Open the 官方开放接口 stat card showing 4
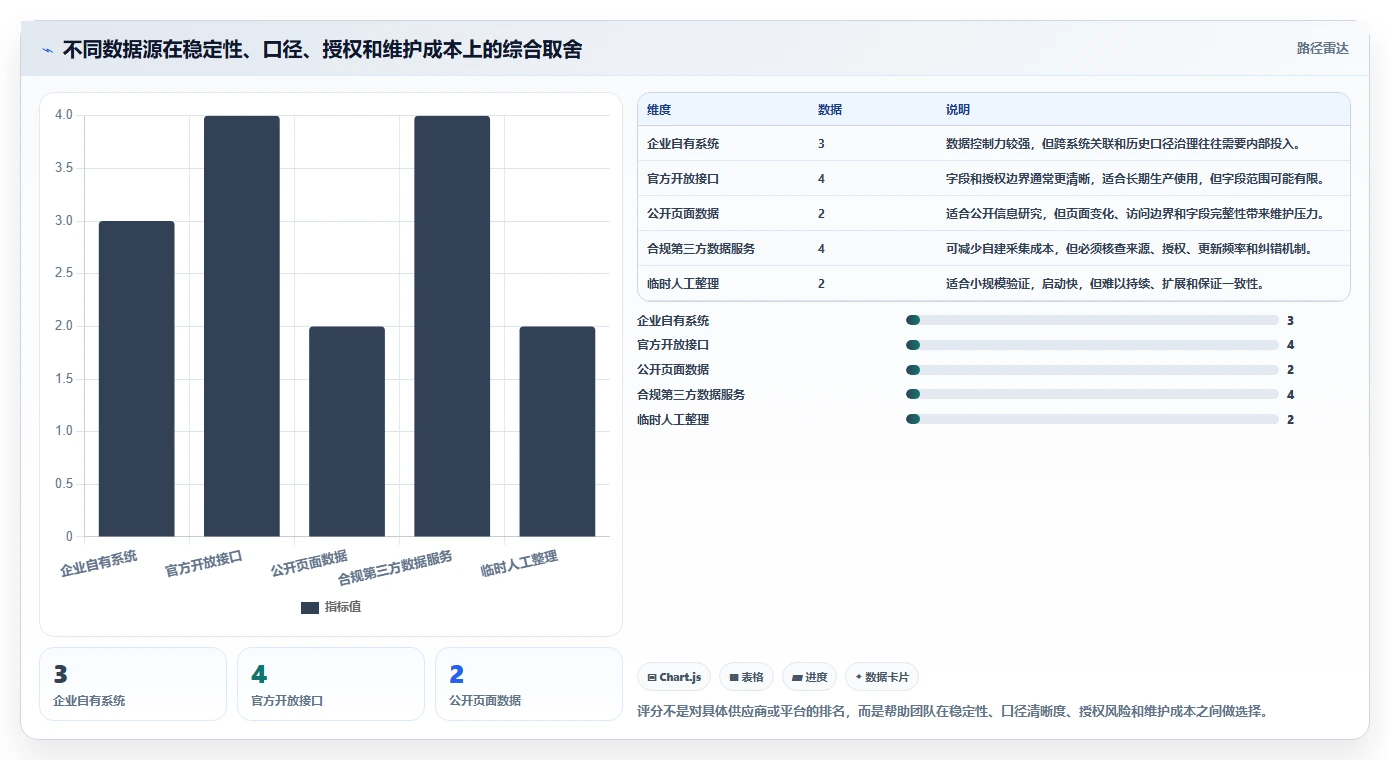The image size is (1390, 760). pyautogui.click(x=331, y=684)
